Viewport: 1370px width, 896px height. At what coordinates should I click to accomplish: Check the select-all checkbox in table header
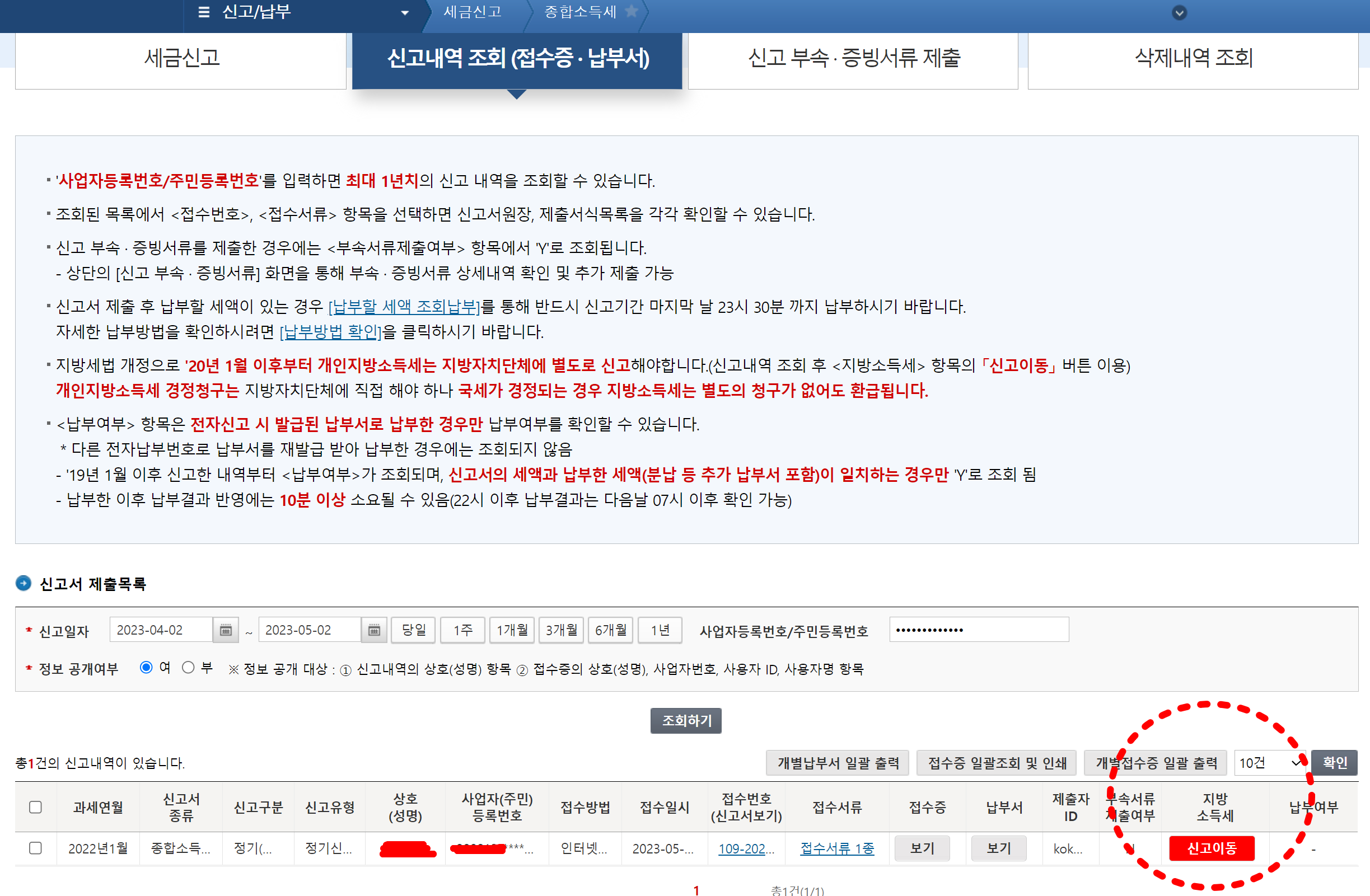click(36, 807)
